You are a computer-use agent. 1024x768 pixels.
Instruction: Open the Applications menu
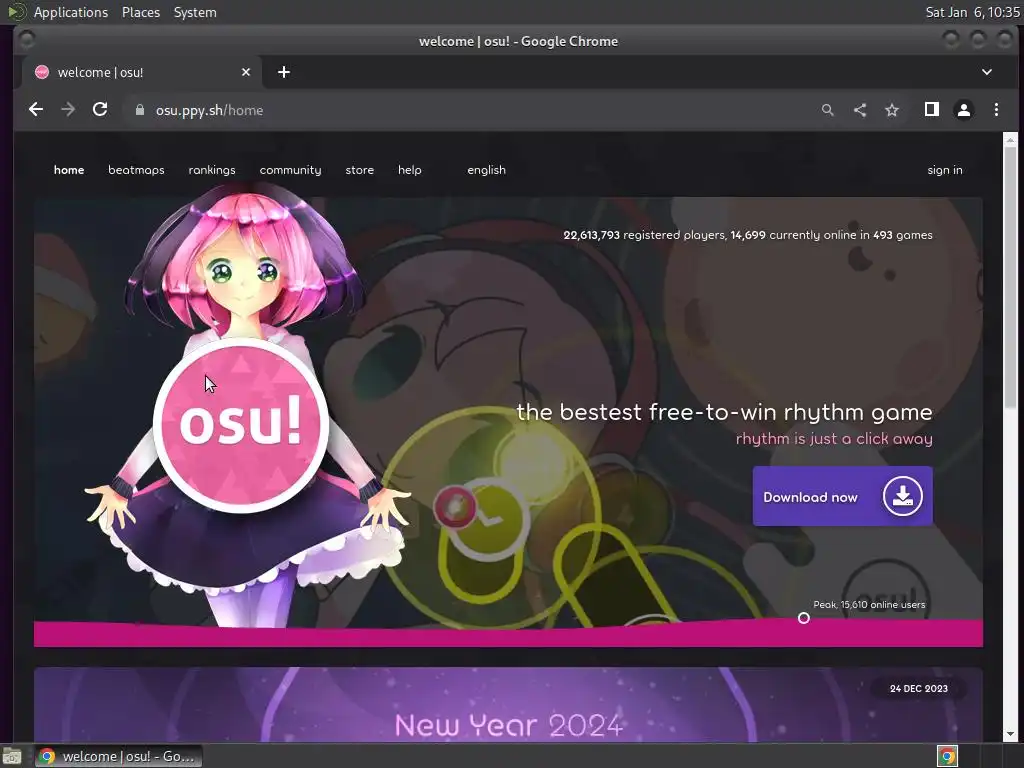pos(71,12)
